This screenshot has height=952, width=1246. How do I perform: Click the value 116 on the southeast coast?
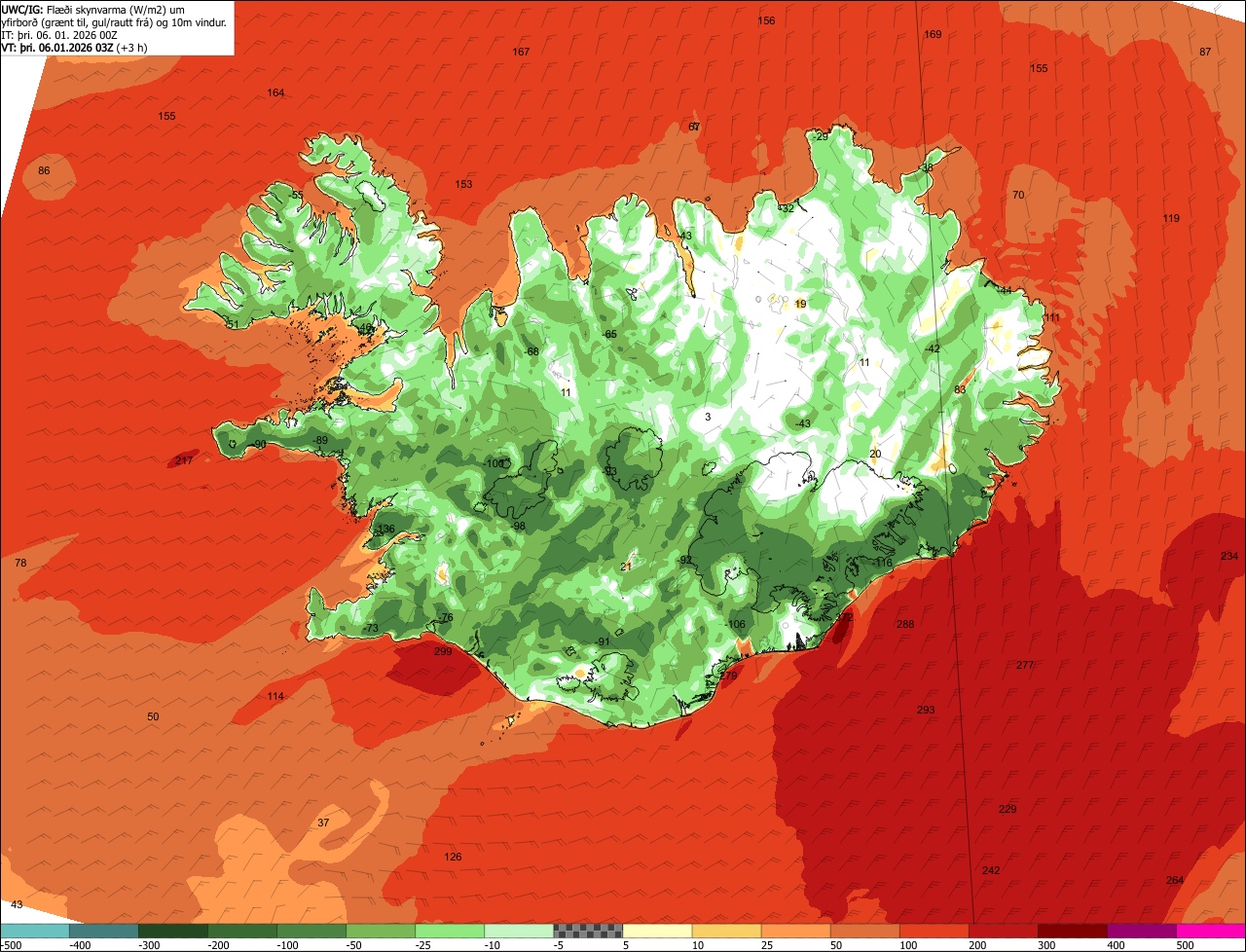click(883, 563)
